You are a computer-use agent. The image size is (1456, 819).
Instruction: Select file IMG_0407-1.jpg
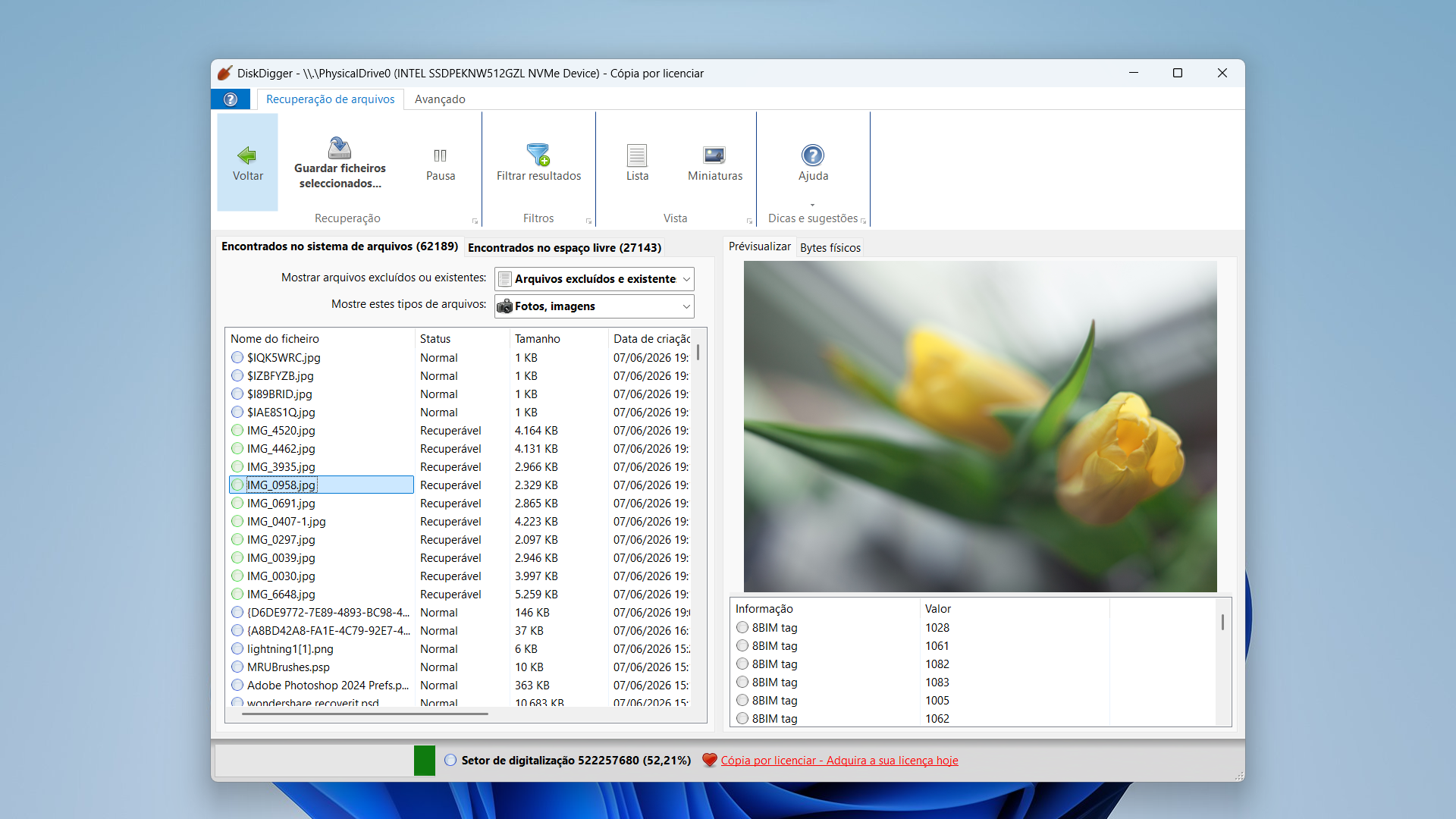pyautogui.click(x=286, y=521)
